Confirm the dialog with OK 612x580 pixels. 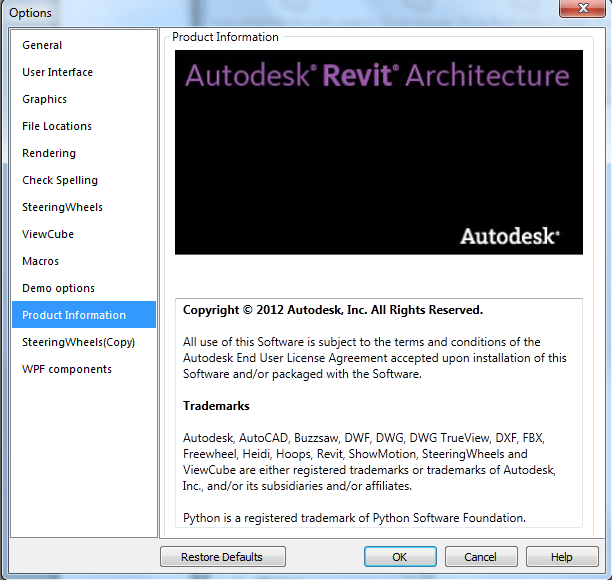400,557
